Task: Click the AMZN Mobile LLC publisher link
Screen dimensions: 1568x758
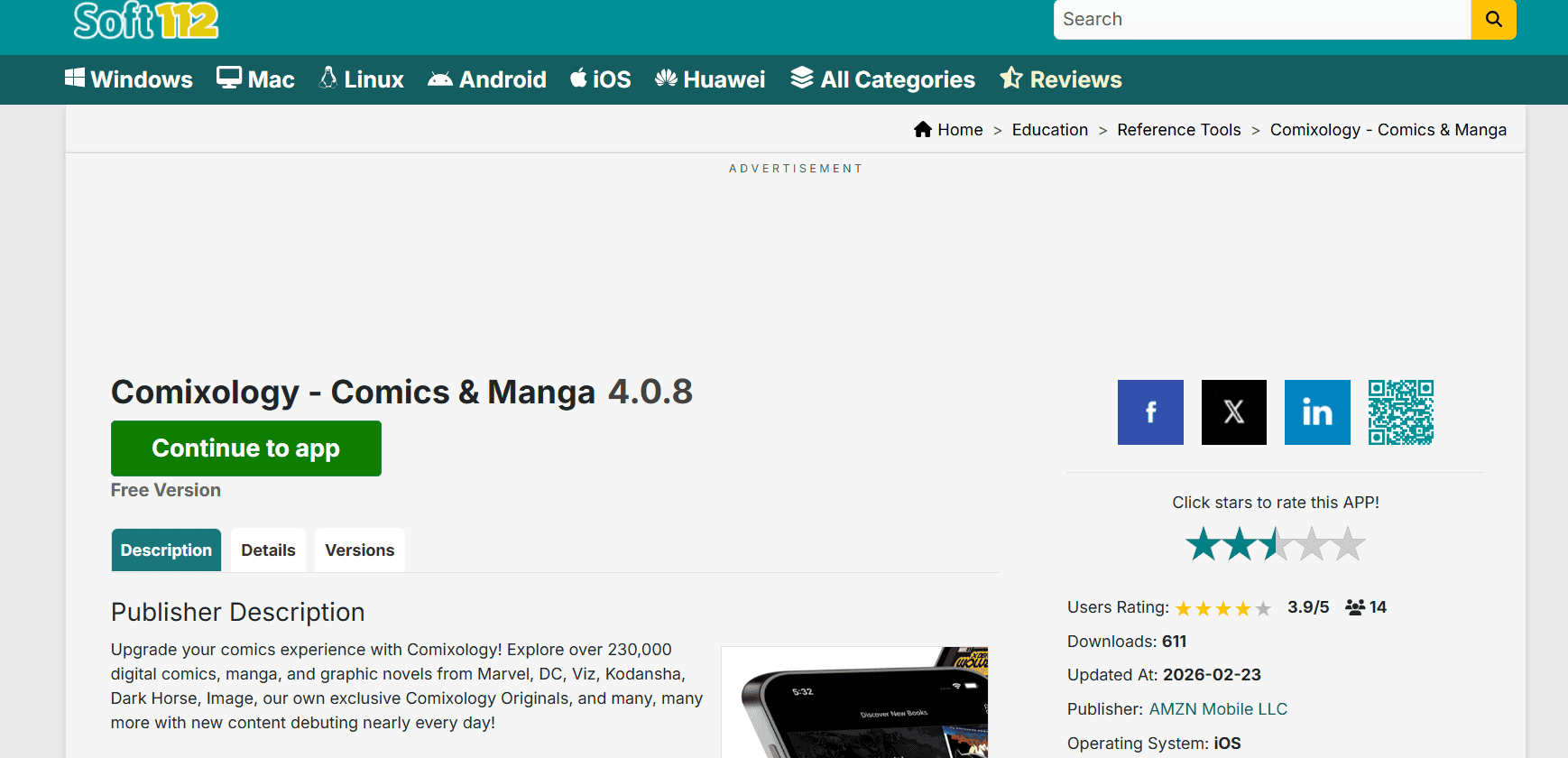Action: coord(1218,709)
